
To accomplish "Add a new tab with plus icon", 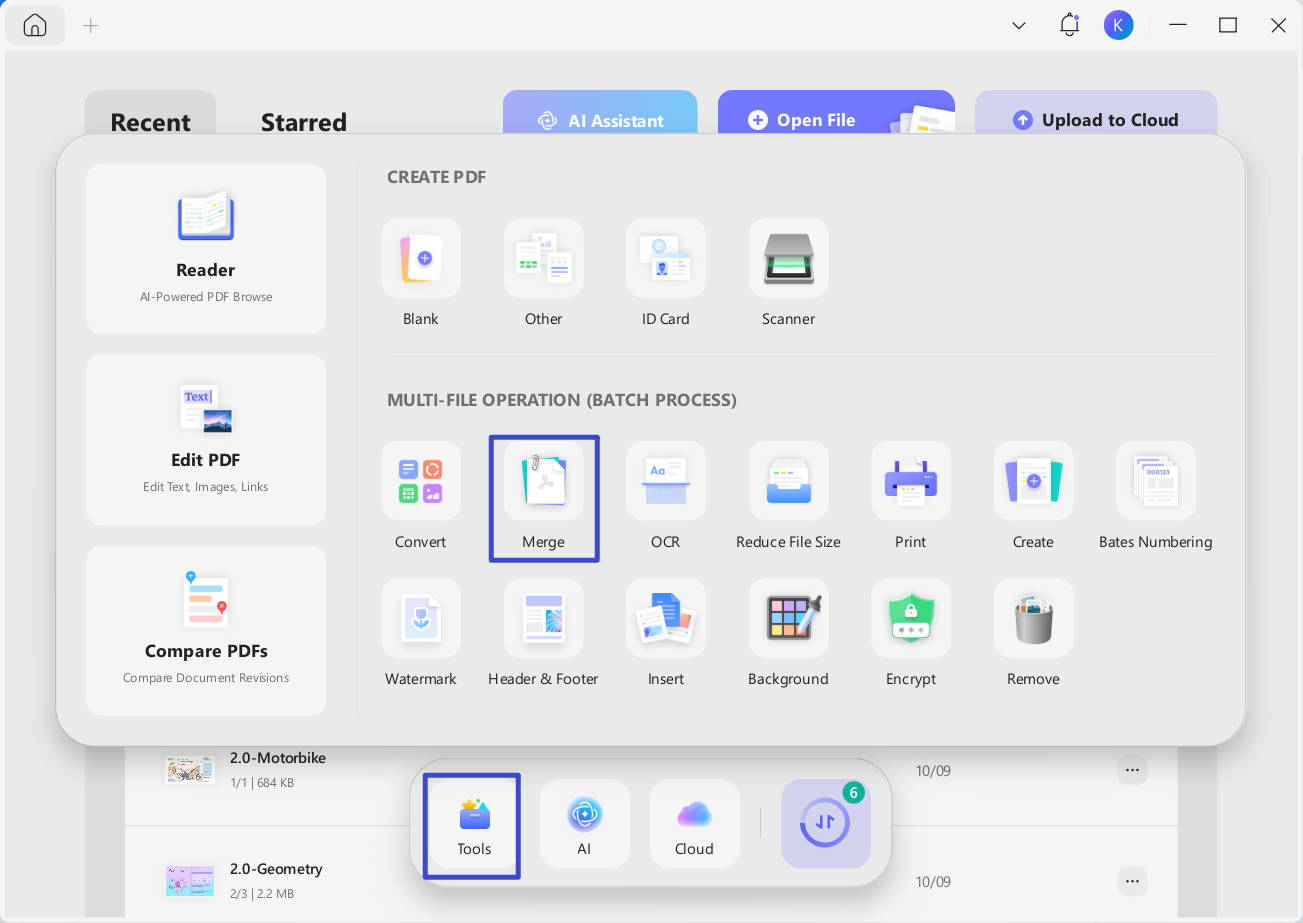I will coord(91,25).
